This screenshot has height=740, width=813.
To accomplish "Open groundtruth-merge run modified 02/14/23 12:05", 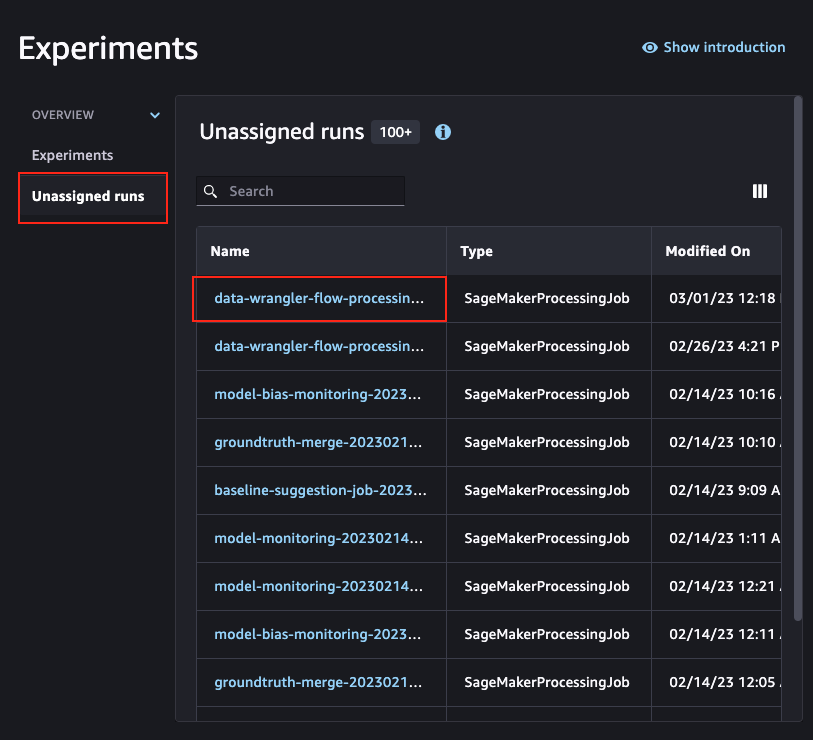I will click(318, 682).
